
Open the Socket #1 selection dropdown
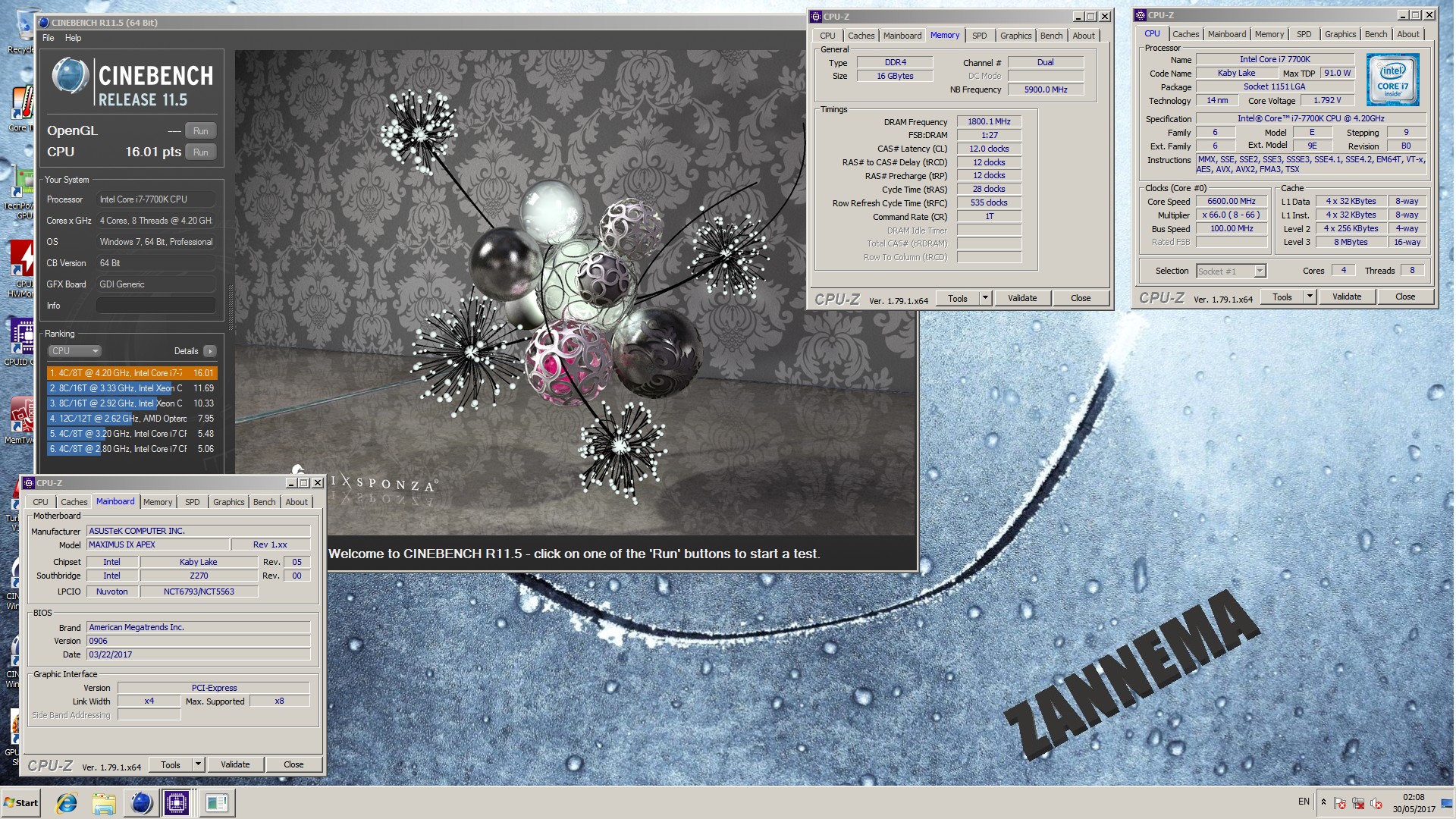1231,271
